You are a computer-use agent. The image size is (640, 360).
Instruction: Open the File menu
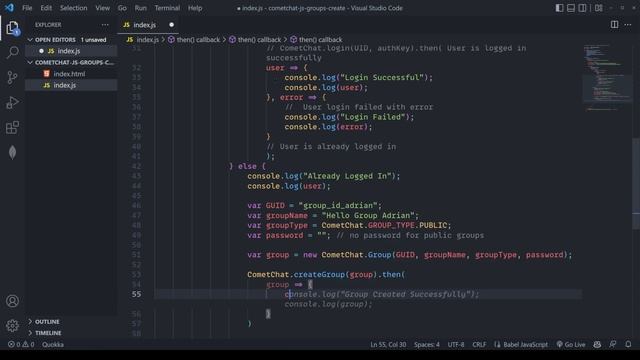pyautogui.click(x=27, y=8)
